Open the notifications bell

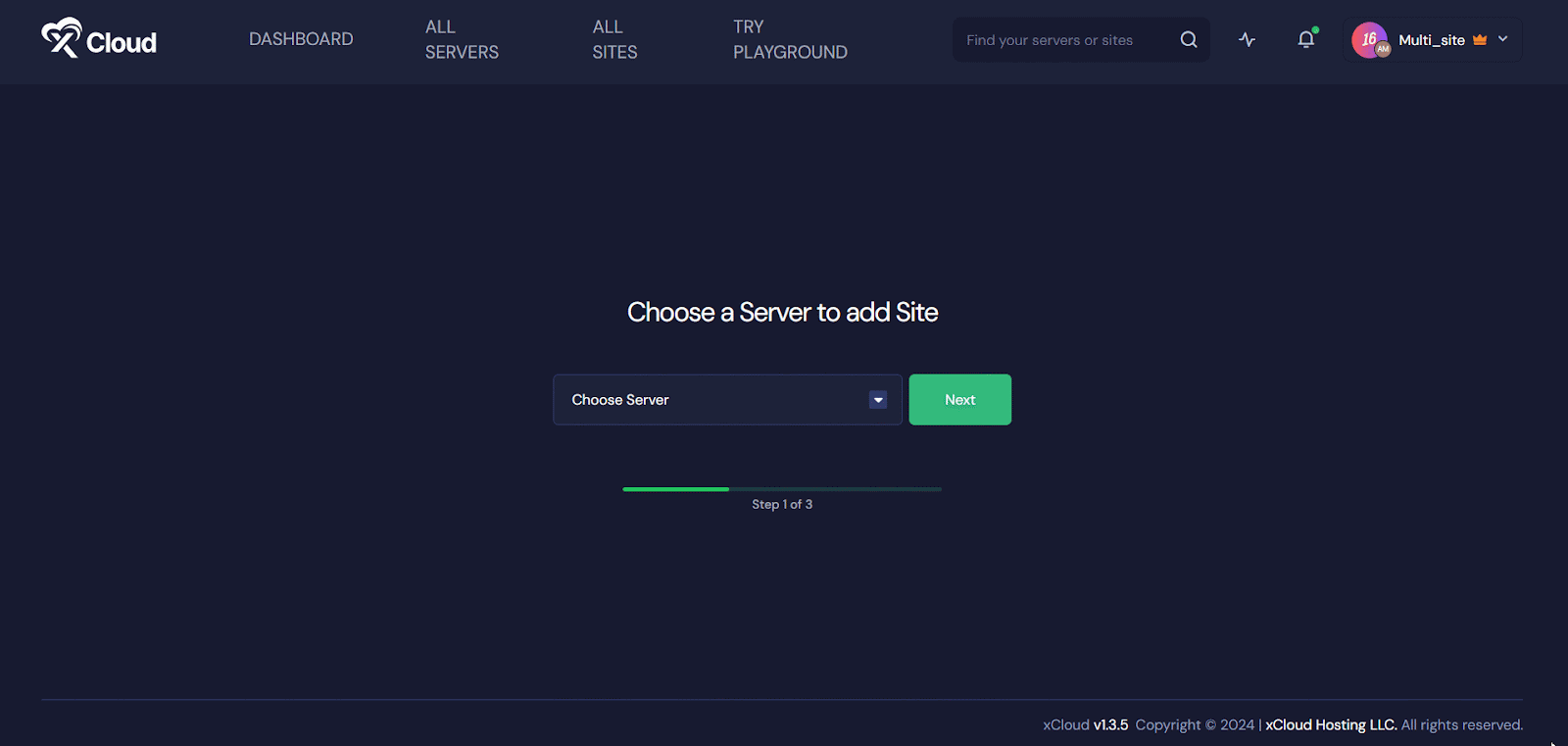click(x=1305, y=40)
